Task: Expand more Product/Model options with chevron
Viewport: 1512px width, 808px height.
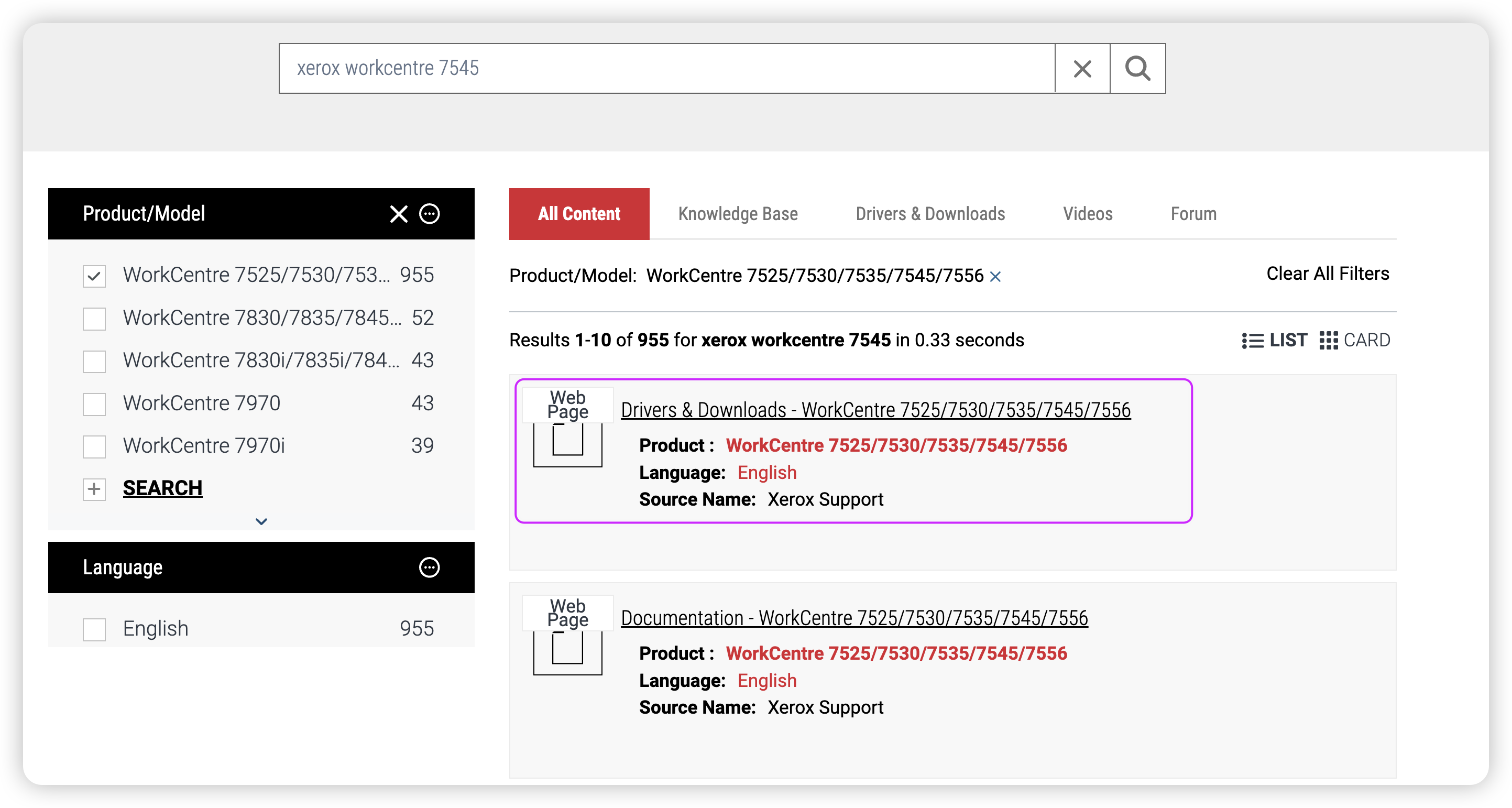Action: (261, 521)
